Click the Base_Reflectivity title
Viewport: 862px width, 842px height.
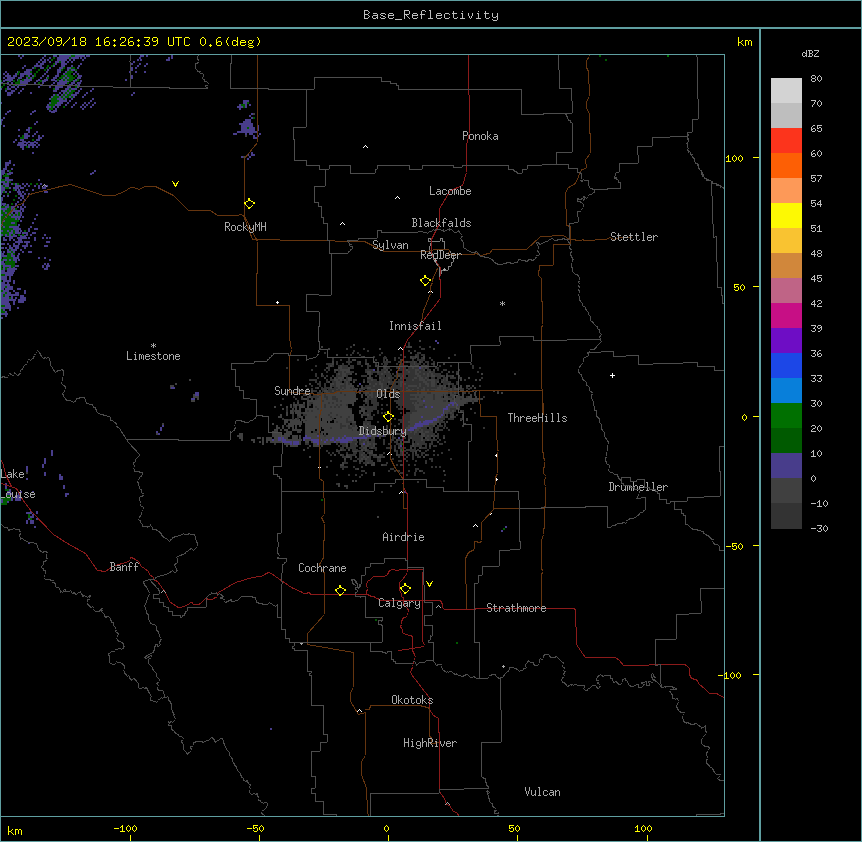coord(431,15)
